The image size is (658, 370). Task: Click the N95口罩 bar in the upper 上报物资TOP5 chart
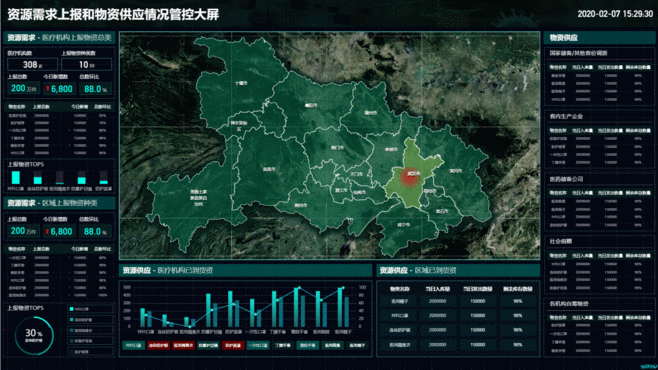16,177
